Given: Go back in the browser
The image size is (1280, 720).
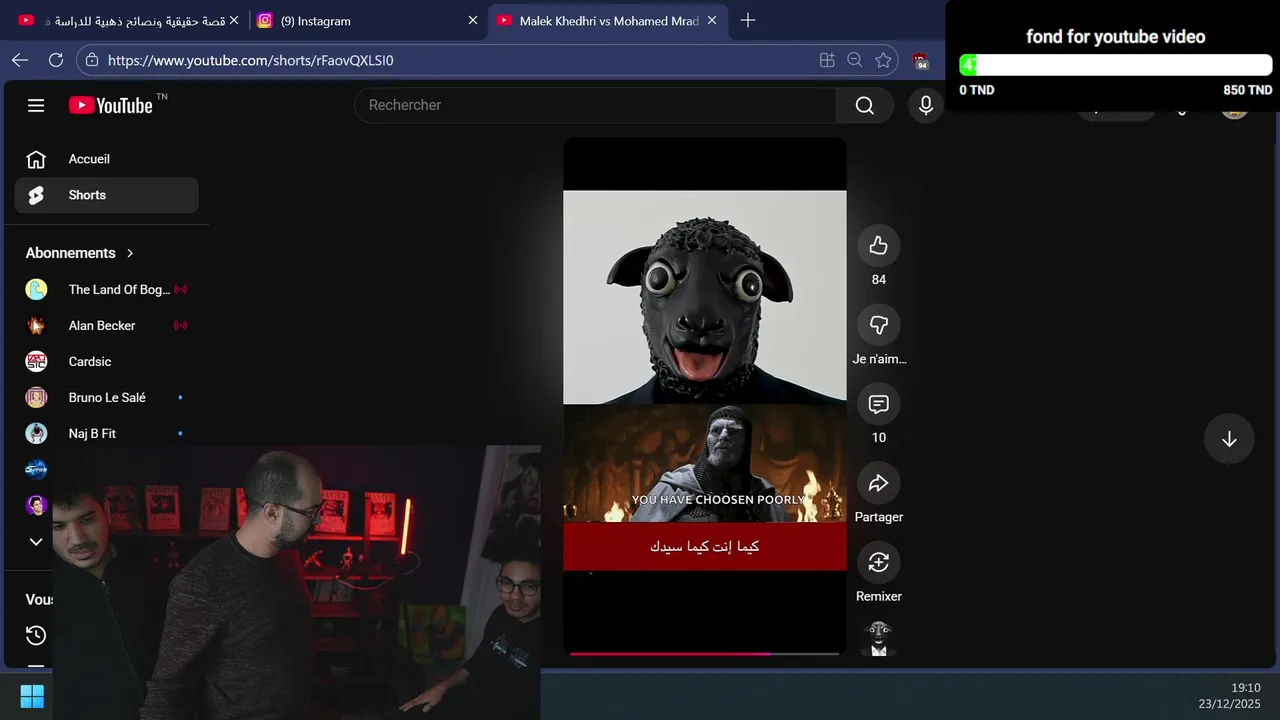Looking at the screenshot, I should [x=20, y=60].
